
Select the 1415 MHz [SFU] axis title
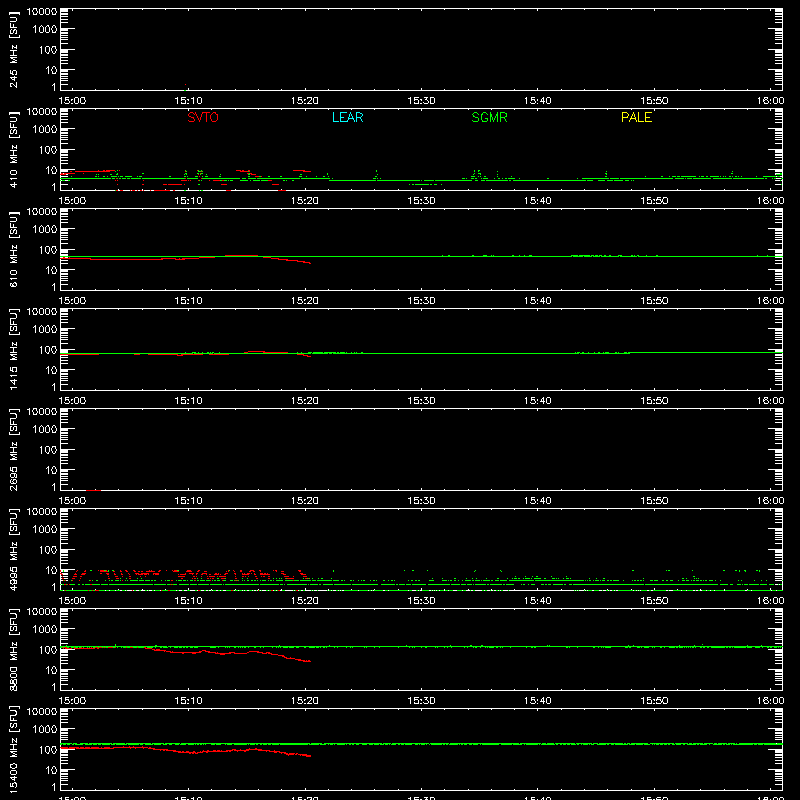pos(13,350)
